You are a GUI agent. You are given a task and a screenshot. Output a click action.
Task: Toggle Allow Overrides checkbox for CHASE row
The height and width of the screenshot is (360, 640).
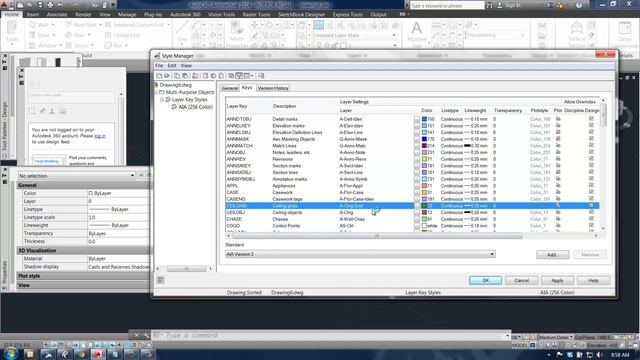click(591, 219)
